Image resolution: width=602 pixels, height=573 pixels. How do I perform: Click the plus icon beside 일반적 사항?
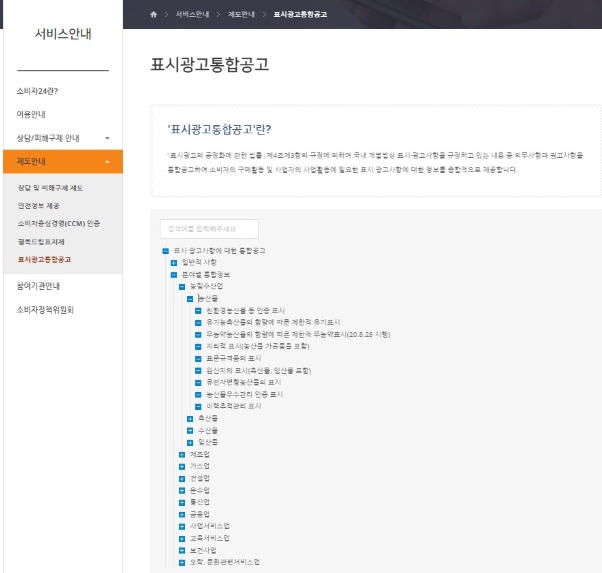(x=173, y=262)
